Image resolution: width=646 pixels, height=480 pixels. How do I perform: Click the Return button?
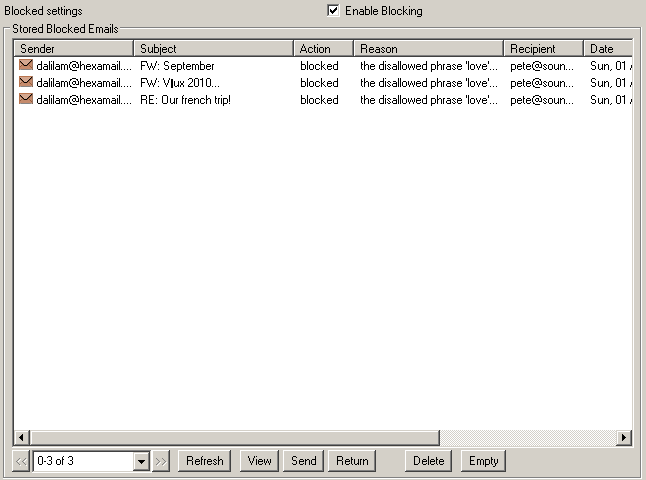click(352, 461)
